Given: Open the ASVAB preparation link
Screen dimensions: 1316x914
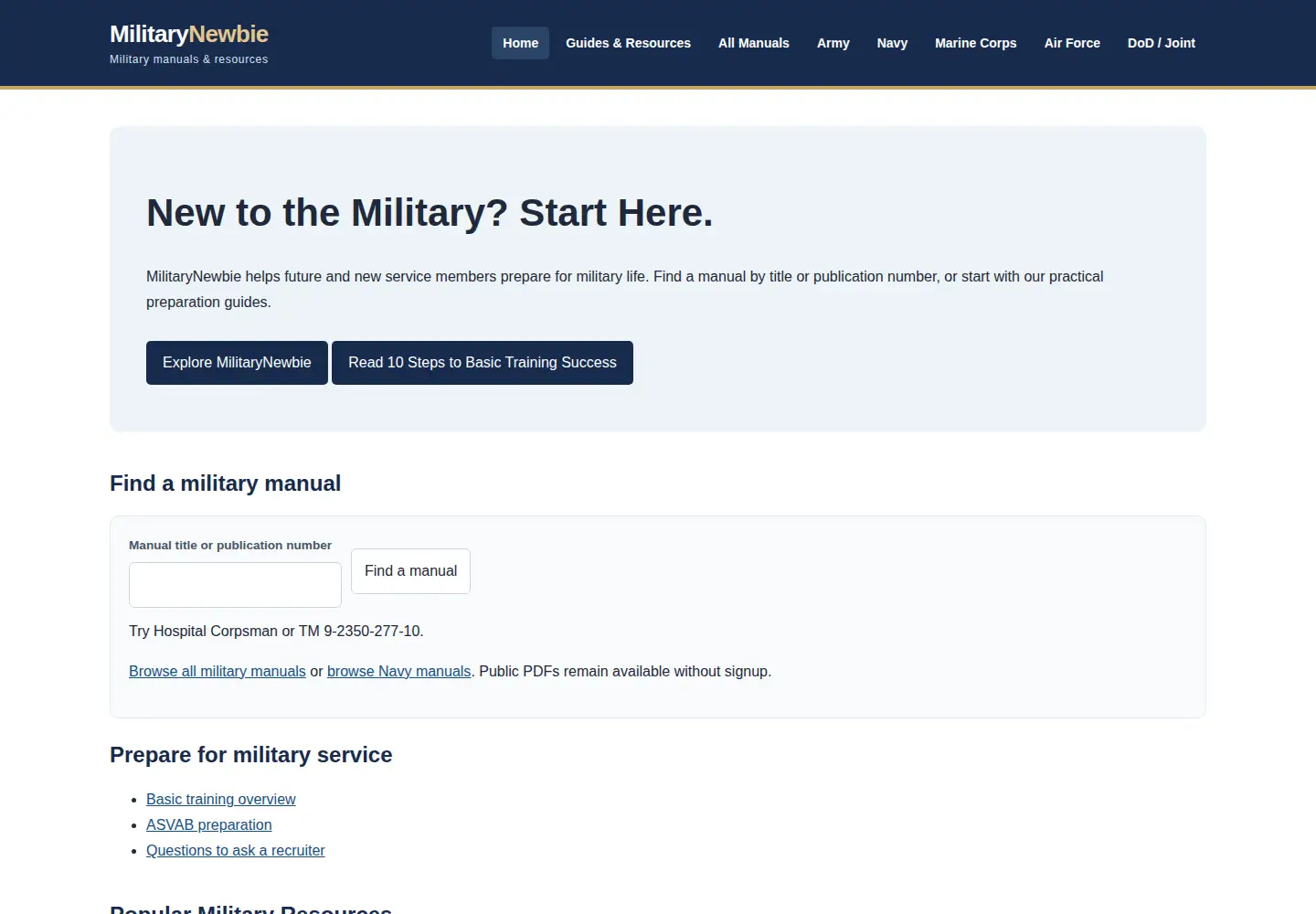Looking at the screenshot, I should point(209,824).
